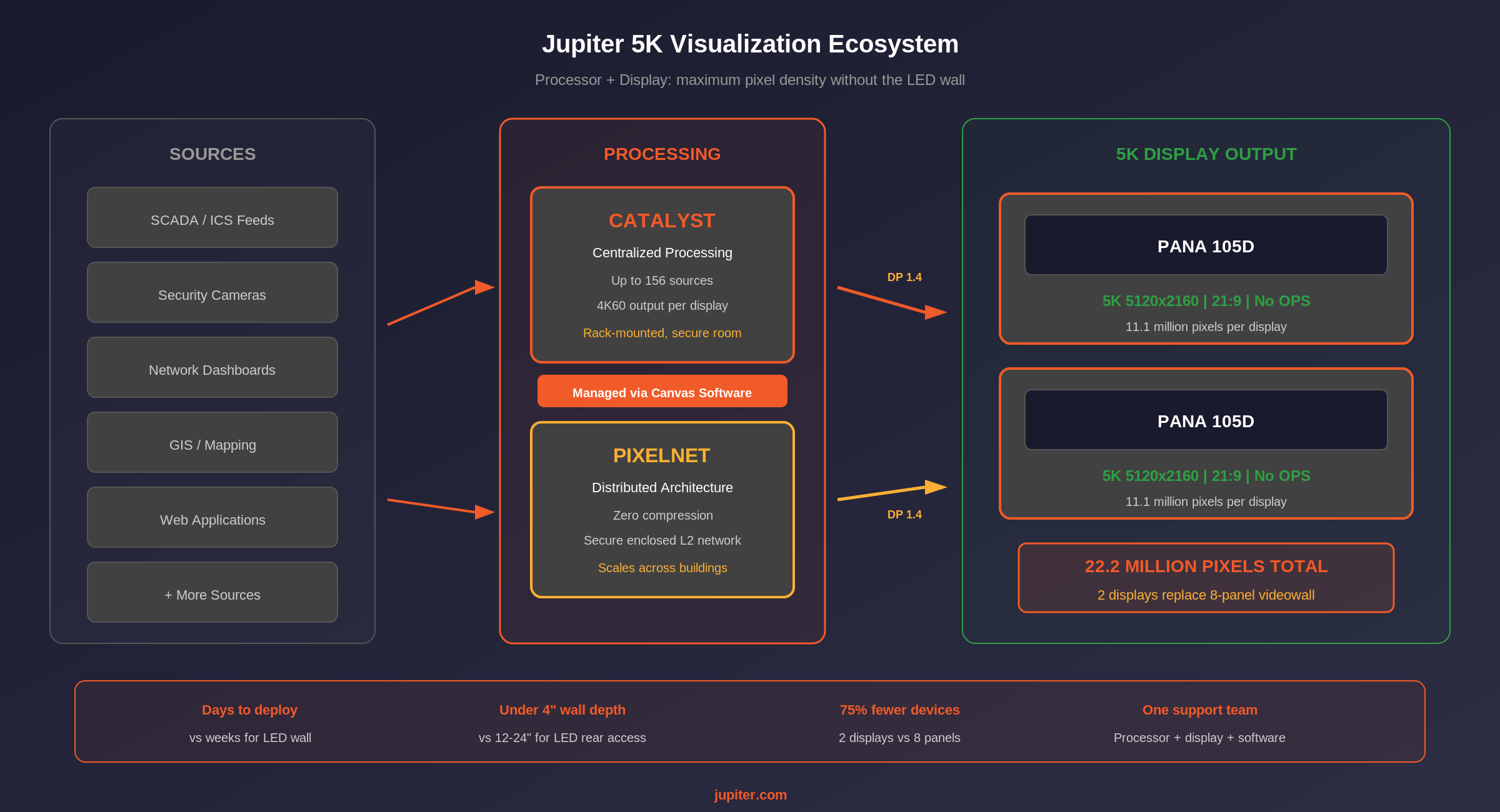
Task: Click the 22.2 MILLION PIXELS TOTAL heading
Action: (1206, 567)
